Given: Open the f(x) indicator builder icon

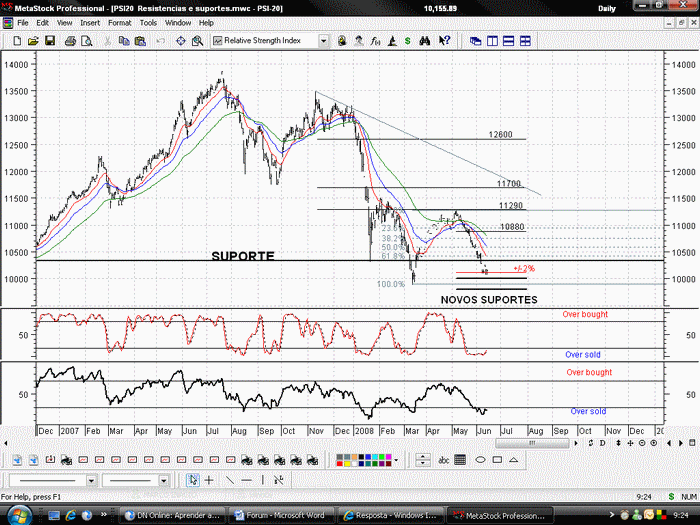Looking at the screenshot, I should click(375, 41).
